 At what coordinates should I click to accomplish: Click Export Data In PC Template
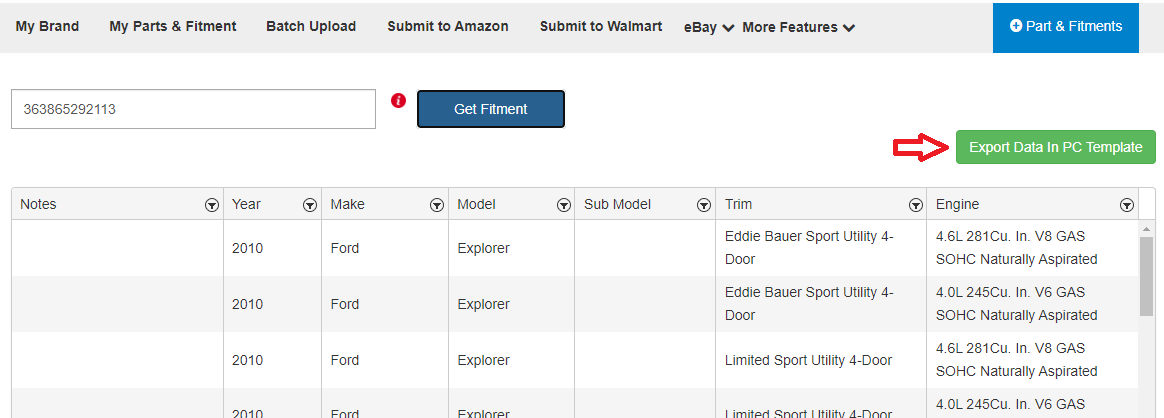pos(1056,147)
